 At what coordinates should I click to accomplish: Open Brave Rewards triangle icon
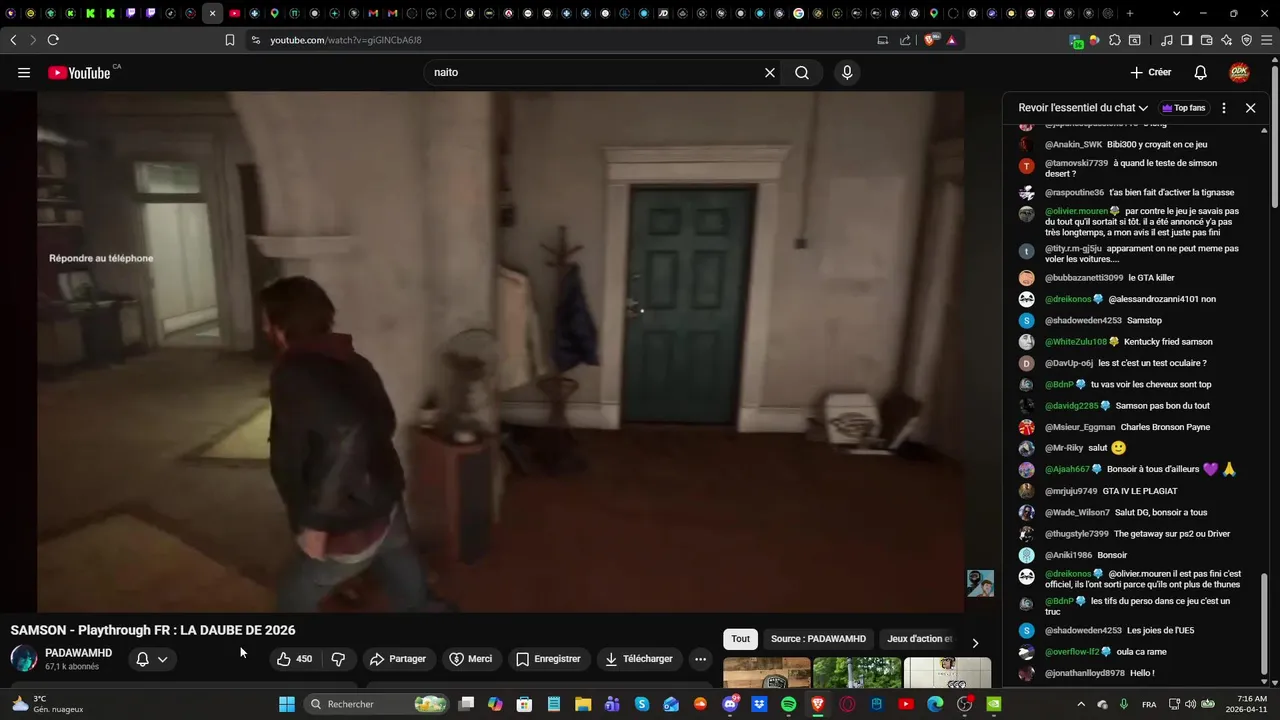click(x=951, y=40)
